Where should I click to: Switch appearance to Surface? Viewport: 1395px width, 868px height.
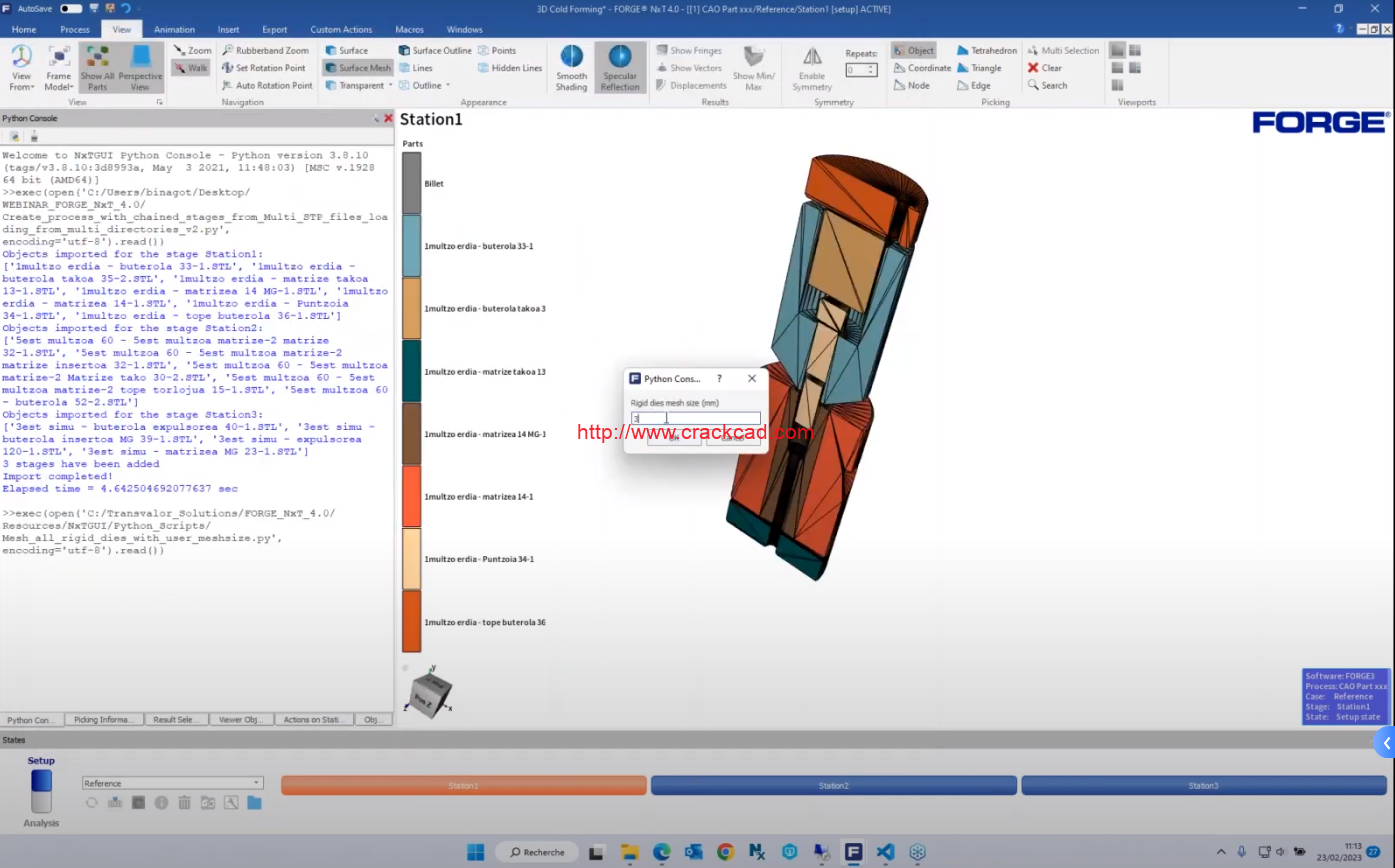pyautogui.click(x=346, y=50)
